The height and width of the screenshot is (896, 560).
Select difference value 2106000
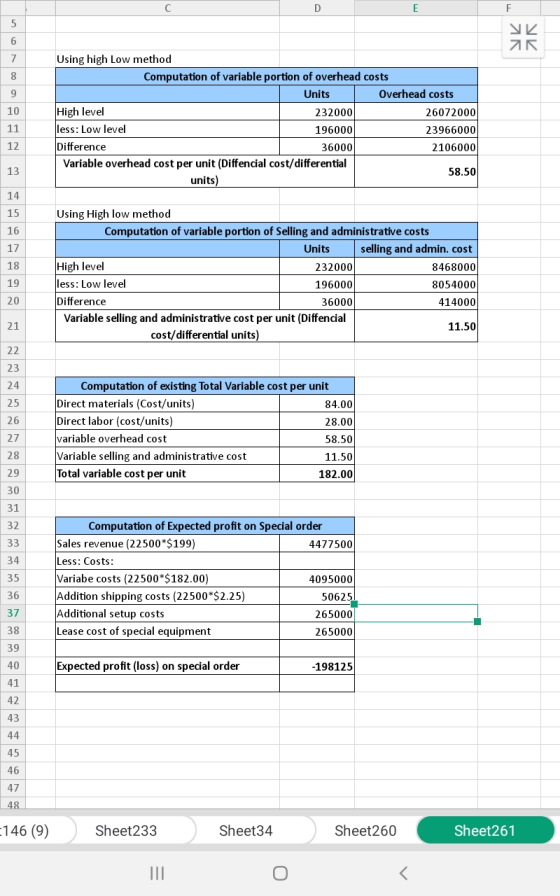(x=416, y=147)
